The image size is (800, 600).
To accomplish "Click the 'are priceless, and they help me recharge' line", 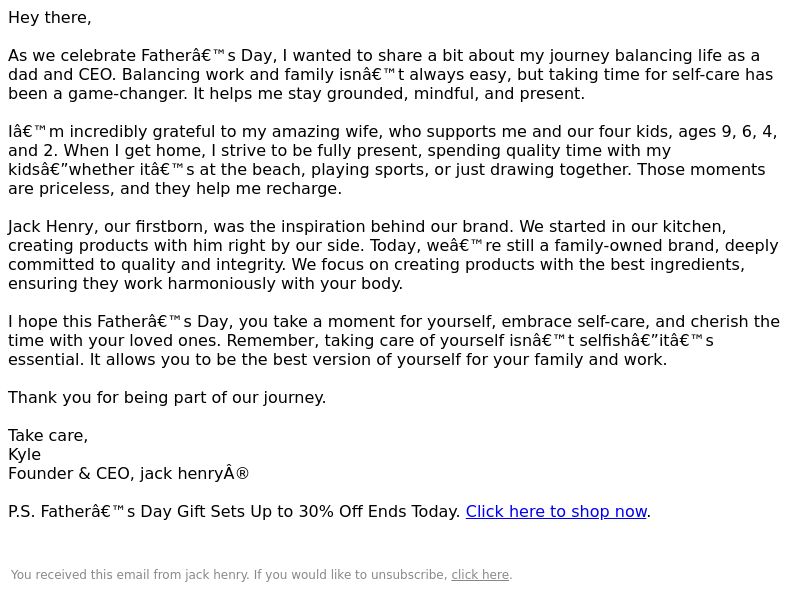I will 175,189.
